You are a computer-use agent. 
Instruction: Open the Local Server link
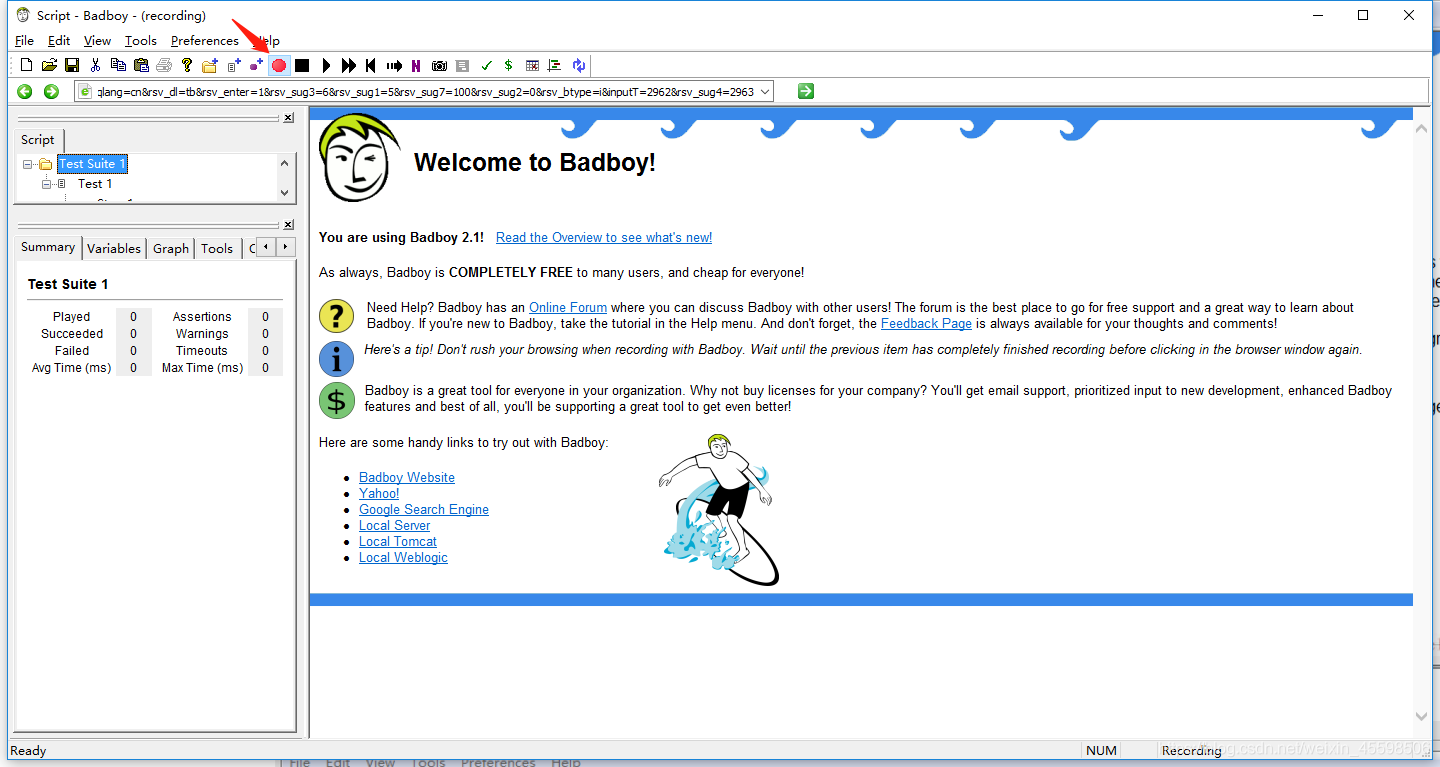pyautogui.click(x=395, y=526)
